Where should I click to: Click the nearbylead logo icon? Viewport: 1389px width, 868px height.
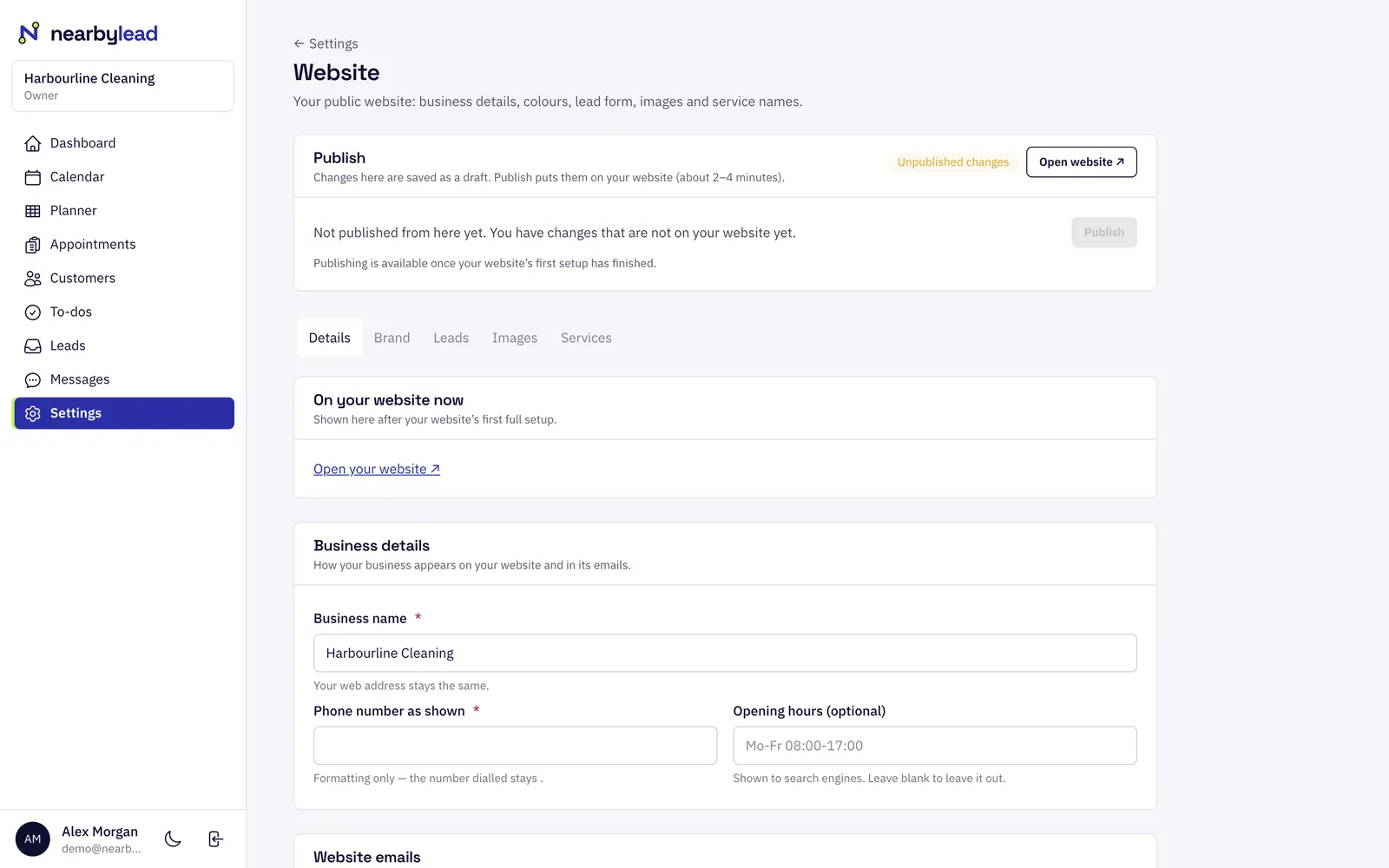[29, 33]
